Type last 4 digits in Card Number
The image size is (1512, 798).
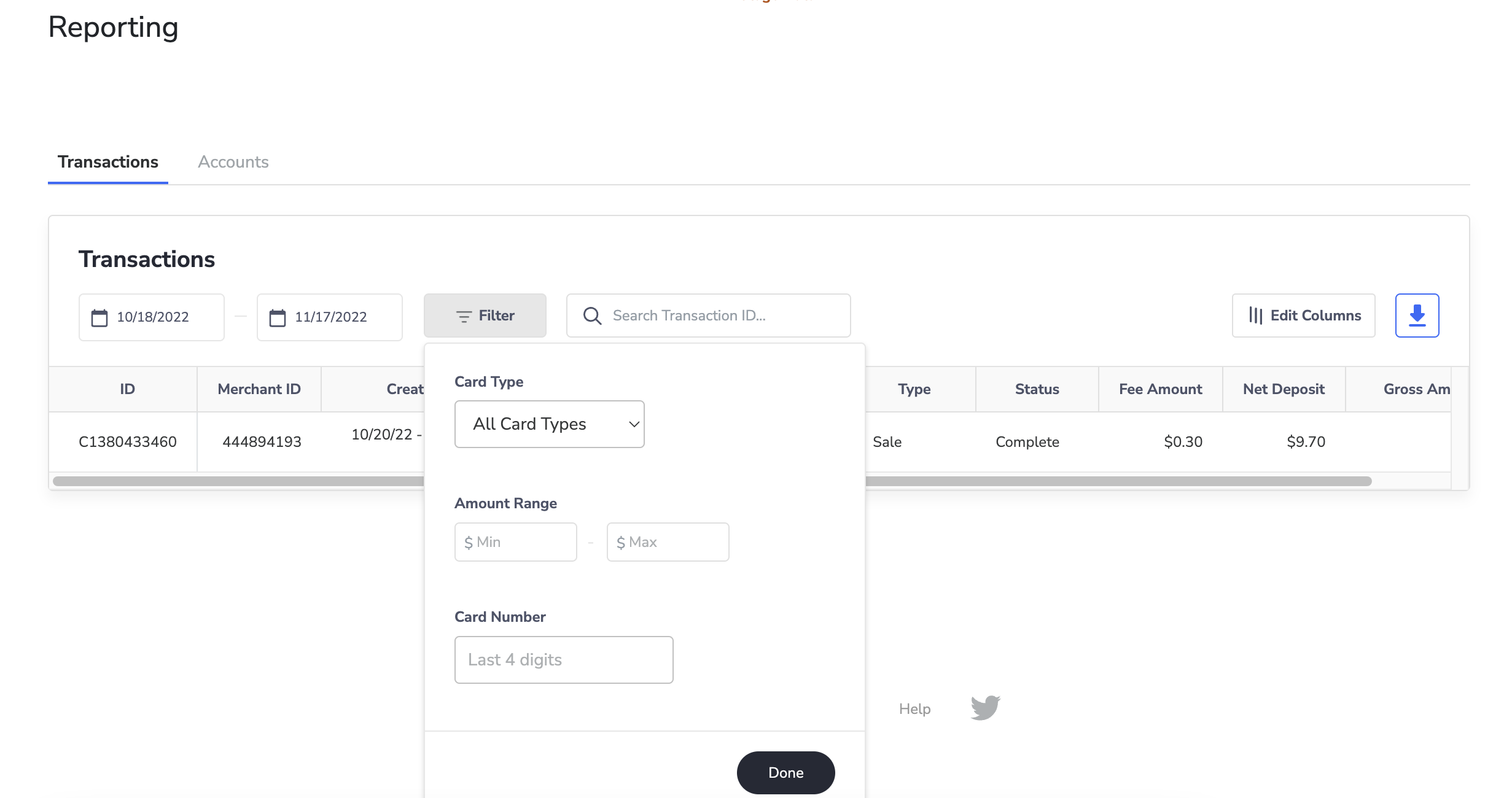[x=564, y=659]
